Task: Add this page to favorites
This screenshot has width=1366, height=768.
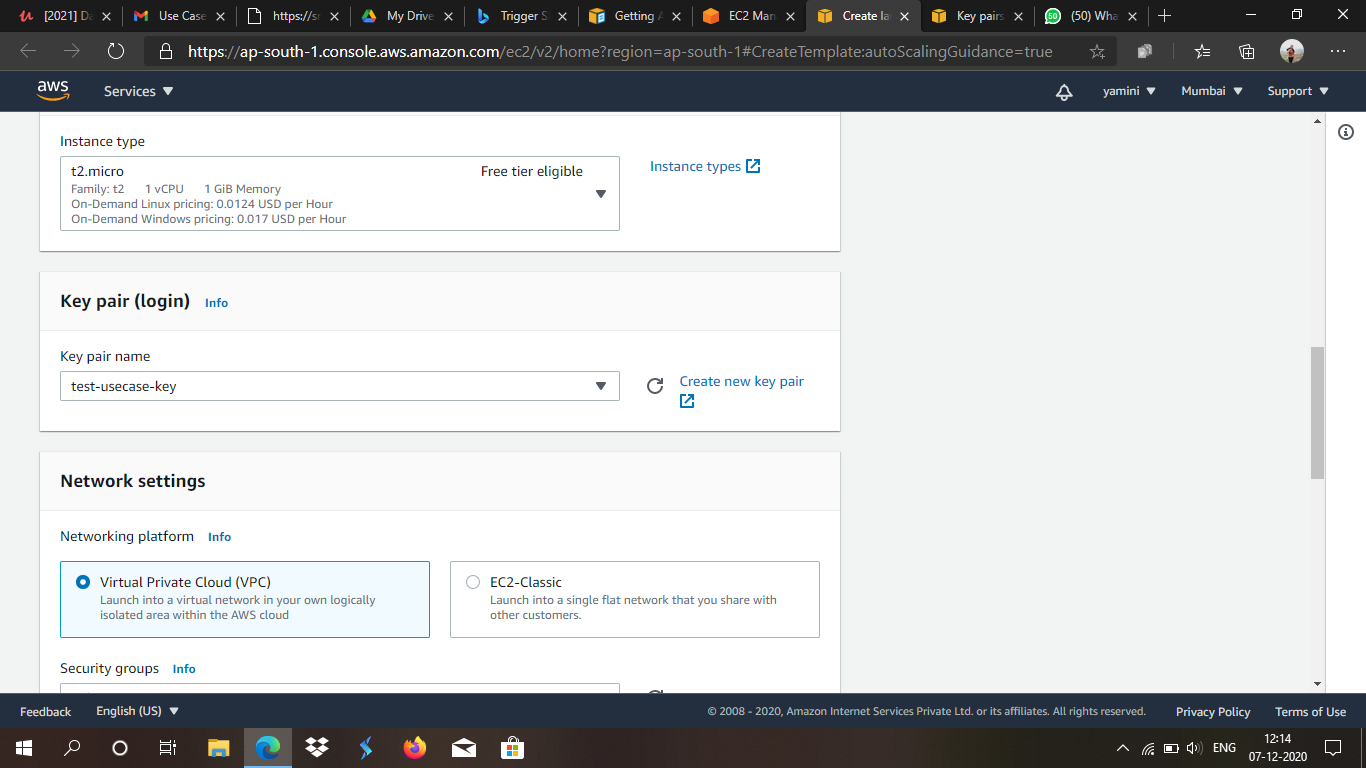Action: click(x=1097, y=51)
